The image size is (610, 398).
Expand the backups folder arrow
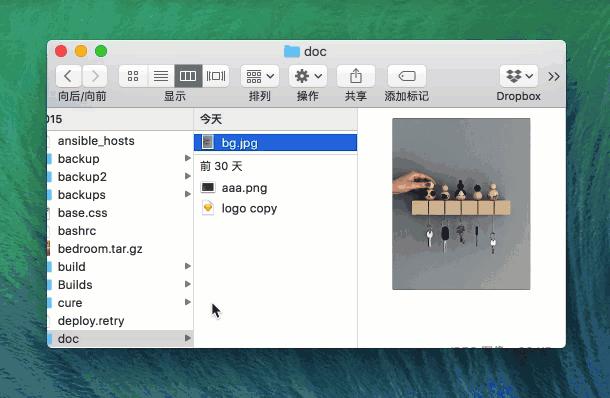point(188,194)
